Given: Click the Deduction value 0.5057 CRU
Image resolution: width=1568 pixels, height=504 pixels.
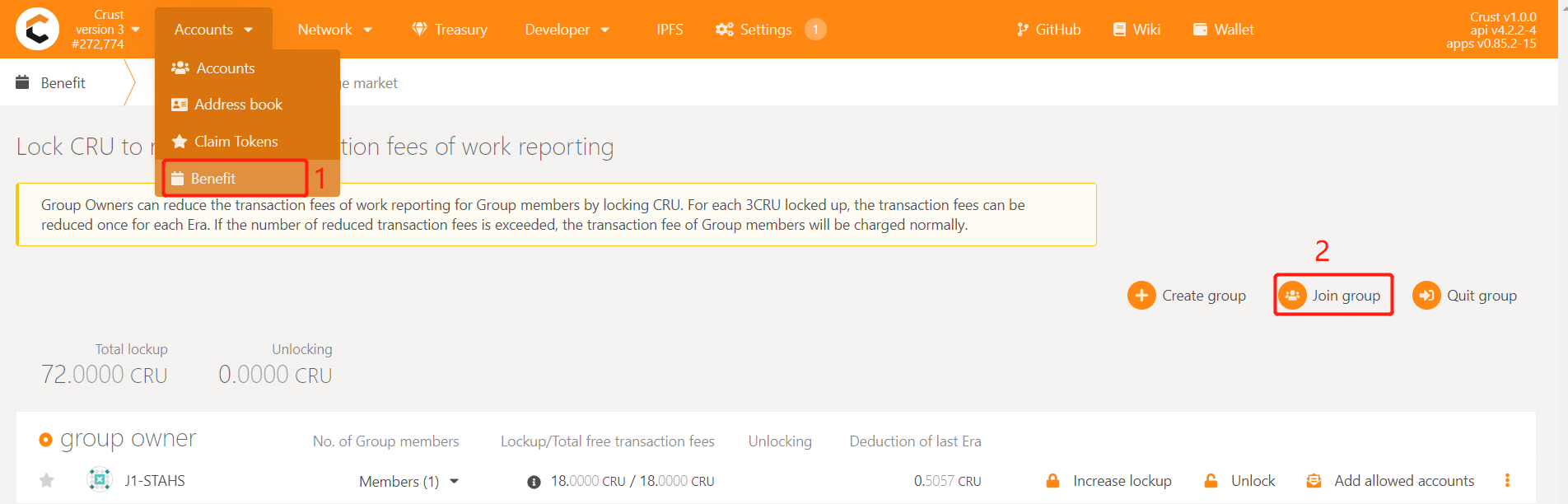Looking at the screenshot, I should [x=947, y=481].
